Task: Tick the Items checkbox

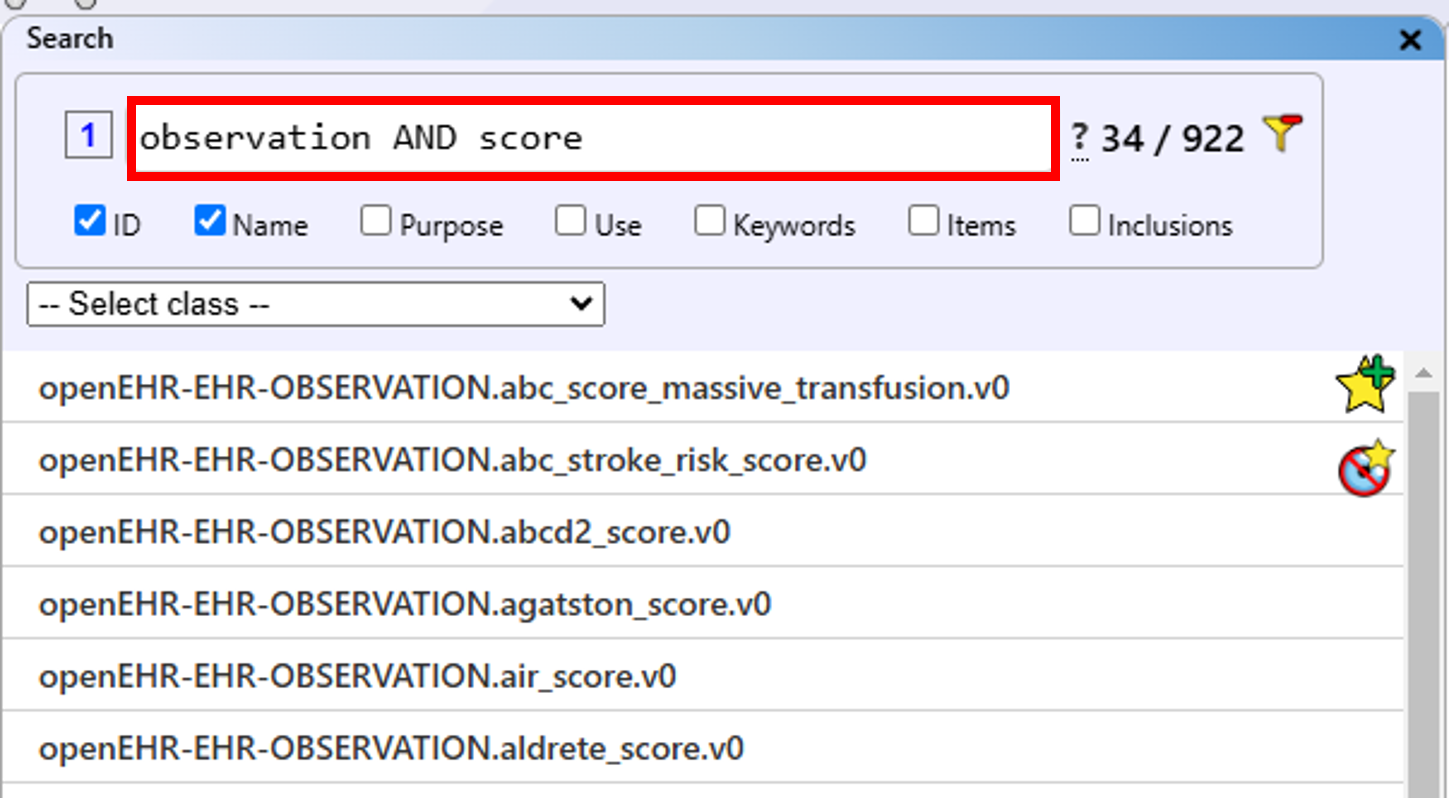Action: (923, 221)
